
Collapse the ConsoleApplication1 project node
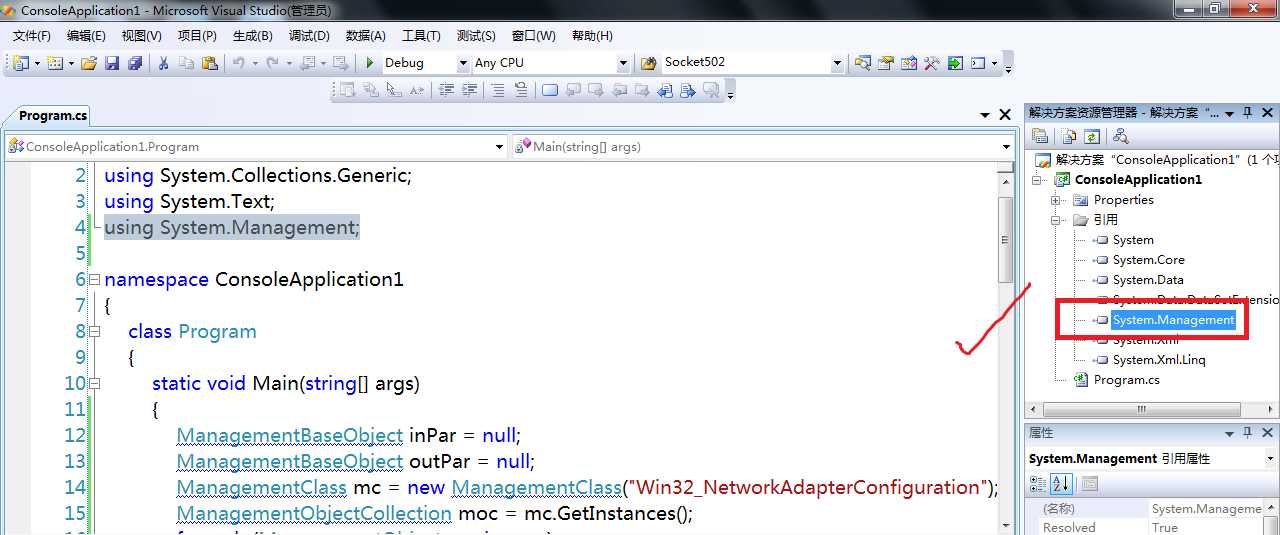click(1037, 180)
